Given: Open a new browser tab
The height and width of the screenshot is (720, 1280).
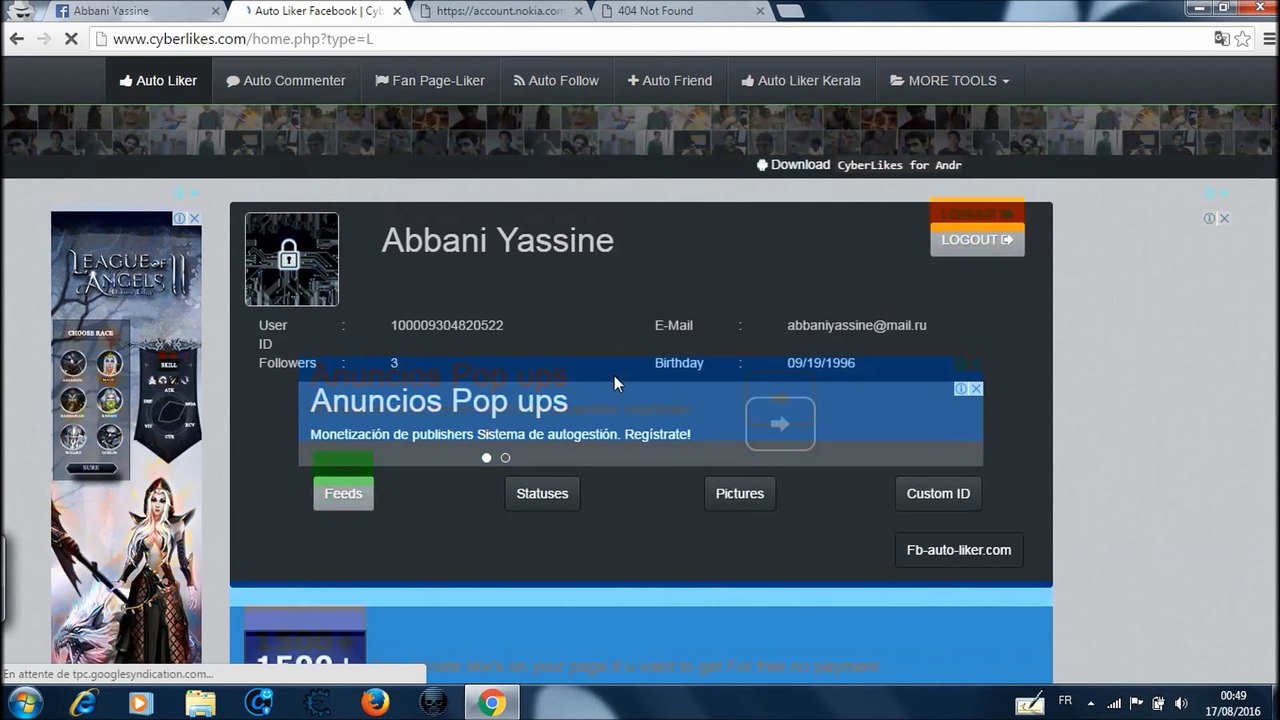Looking at the screenshot, I should click(789, 11).
